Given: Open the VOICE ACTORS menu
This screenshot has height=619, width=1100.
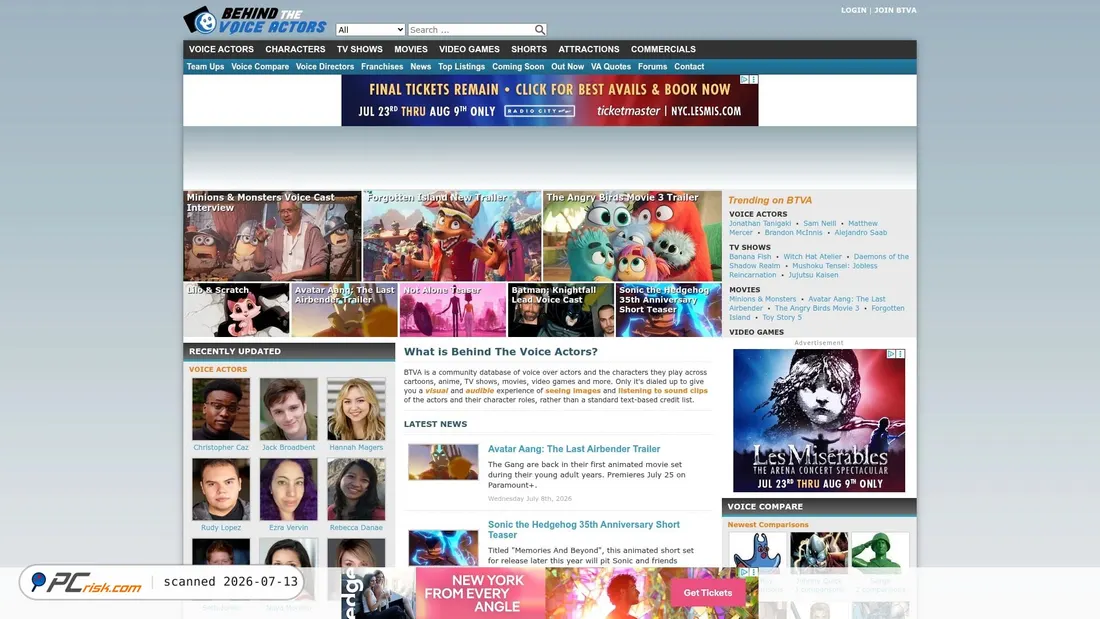Looking at the screenshot, I should 221,49.
